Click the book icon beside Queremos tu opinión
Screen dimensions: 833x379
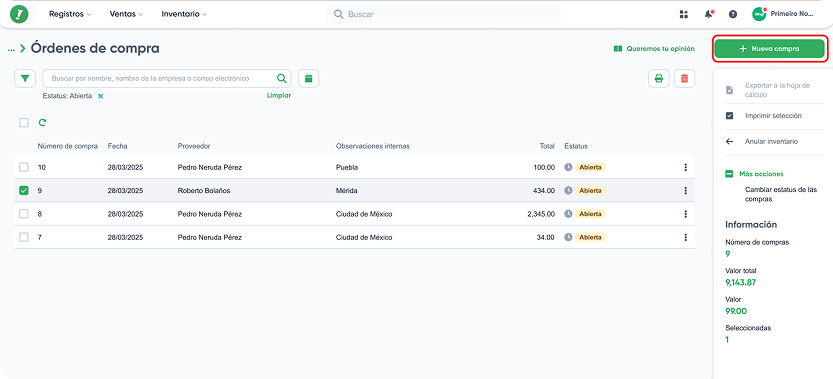point(617,48)
